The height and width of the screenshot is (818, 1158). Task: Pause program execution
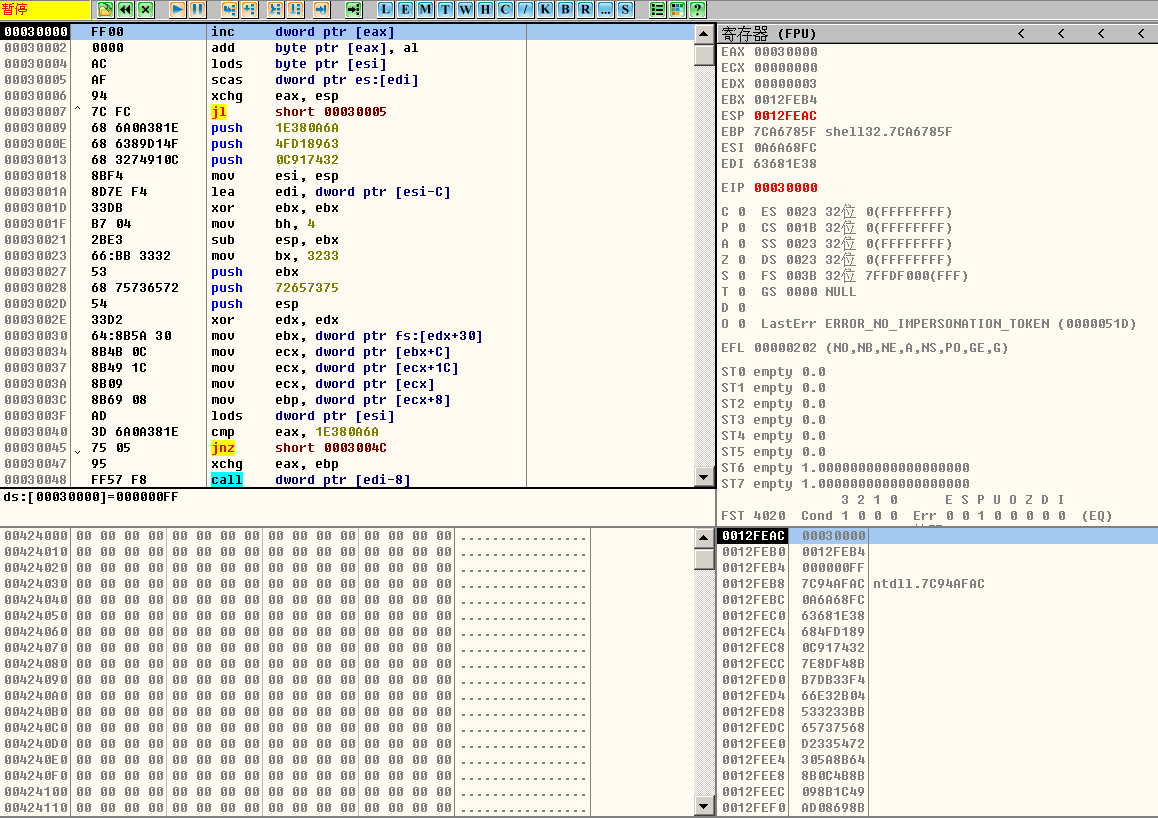[x=196, y=9]
